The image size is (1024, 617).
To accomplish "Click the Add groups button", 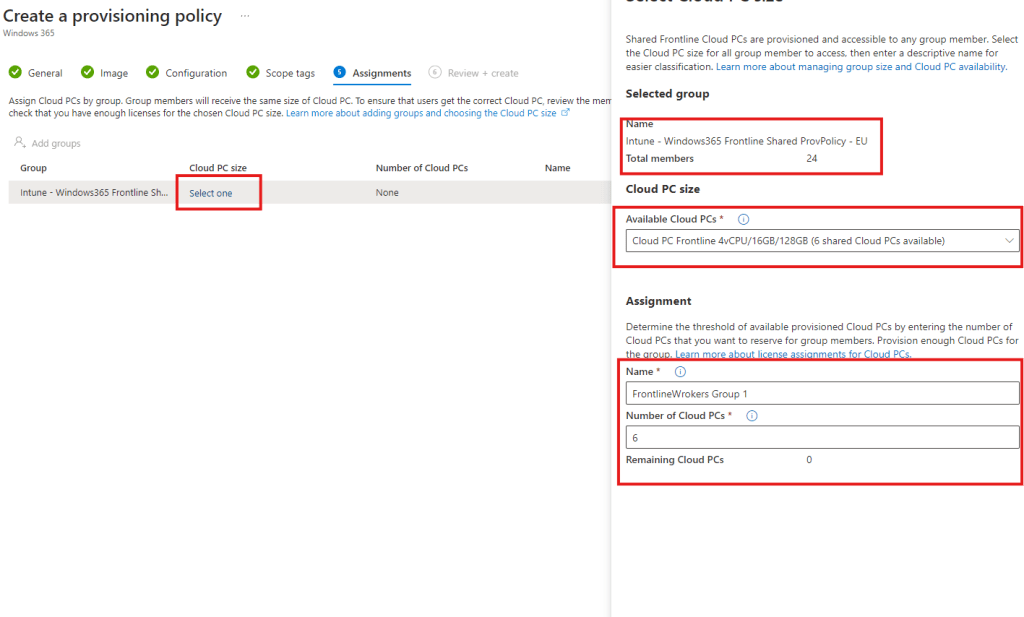I will [x=55, y=144].
